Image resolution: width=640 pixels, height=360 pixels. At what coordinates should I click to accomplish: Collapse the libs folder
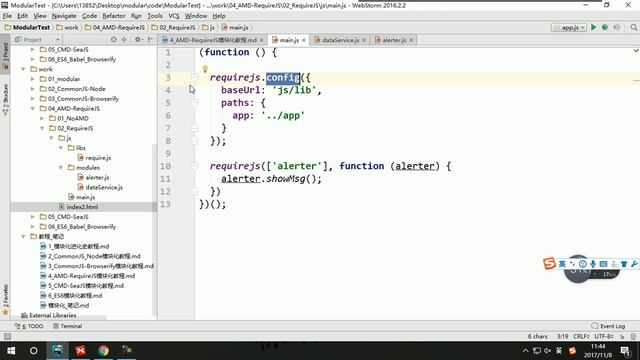pos(61,148)
